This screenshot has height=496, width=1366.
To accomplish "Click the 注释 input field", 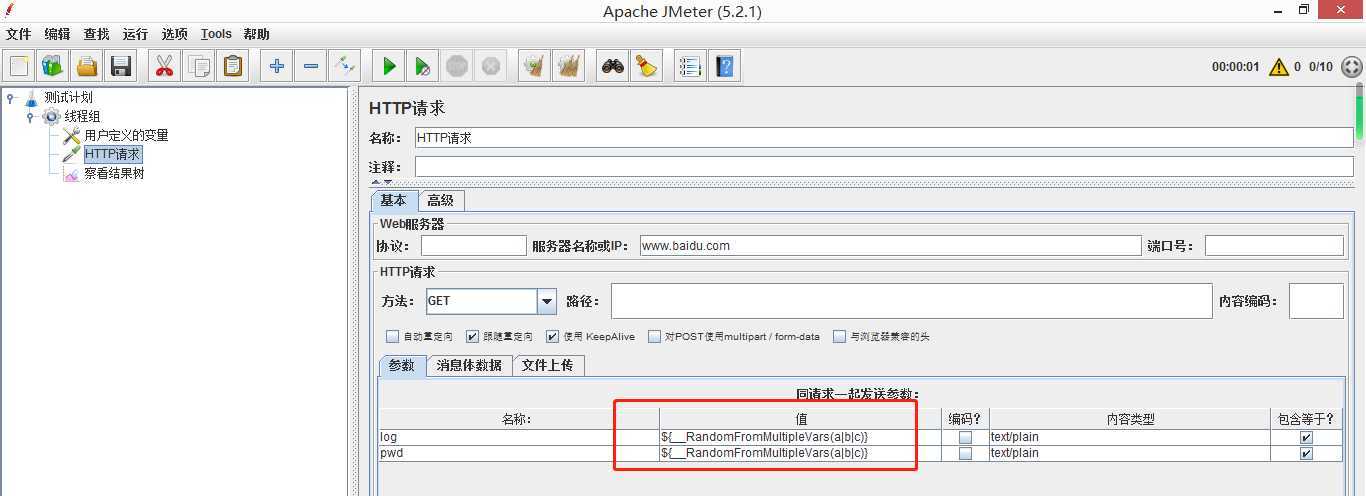I will tap(883, 167).
